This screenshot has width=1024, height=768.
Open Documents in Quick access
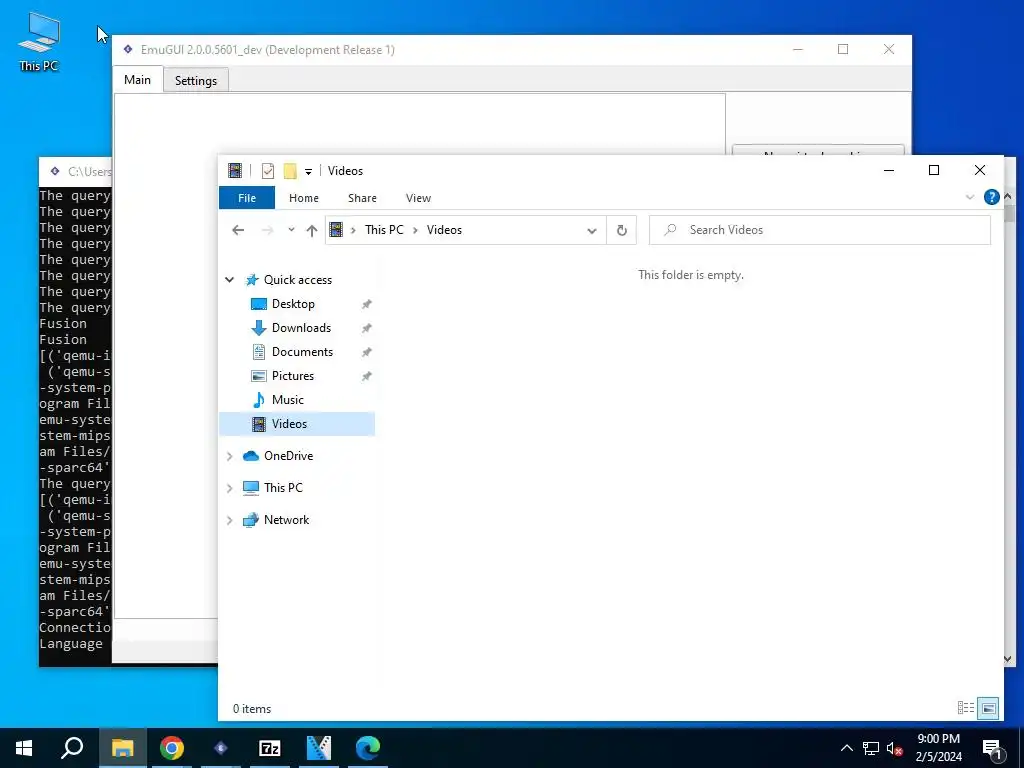pyautogui.click(x=302, y=352)
